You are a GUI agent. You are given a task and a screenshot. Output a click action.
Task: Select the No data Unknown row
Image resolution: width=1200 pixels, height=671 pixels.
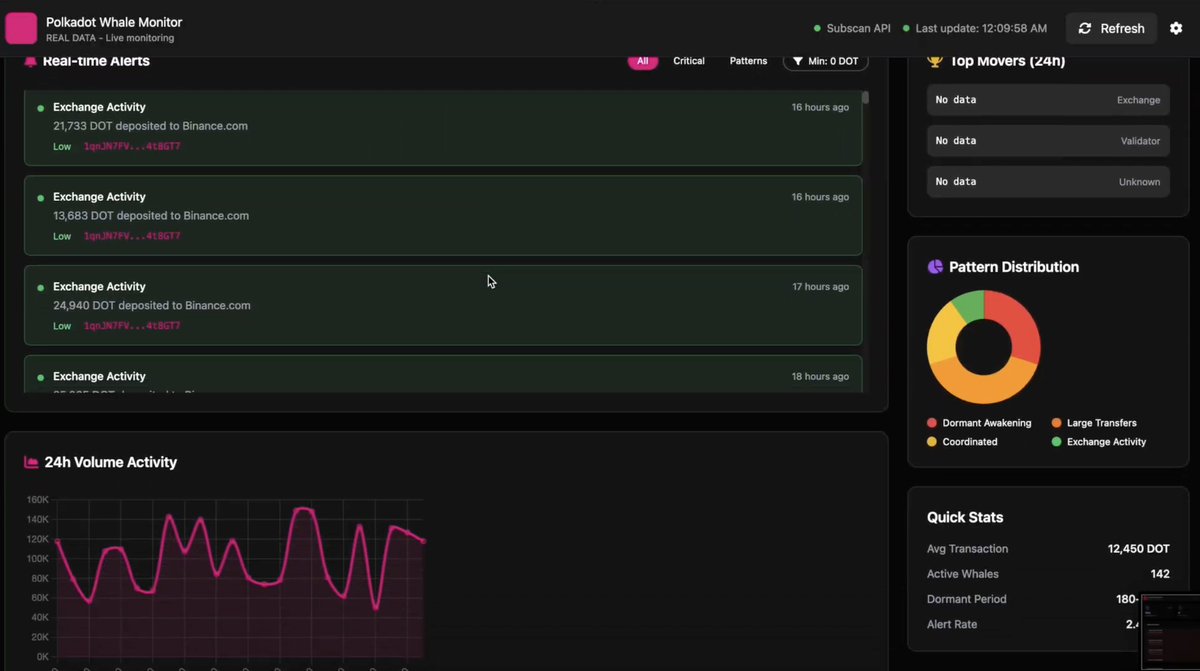point(1048,182)
